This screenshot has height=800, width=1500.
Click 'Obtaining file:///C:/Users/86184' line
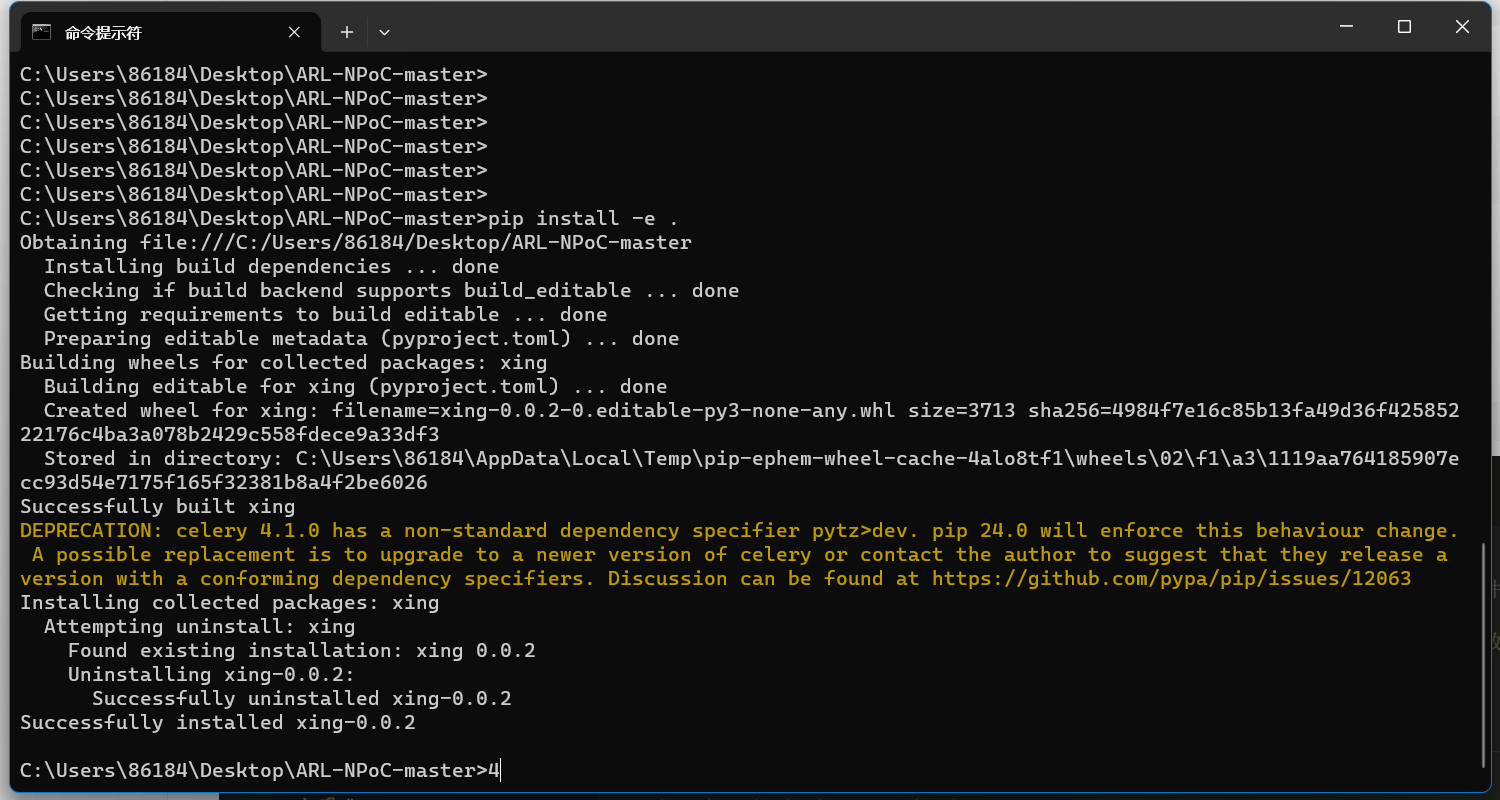pyautogui.click(x=356, y=243)
